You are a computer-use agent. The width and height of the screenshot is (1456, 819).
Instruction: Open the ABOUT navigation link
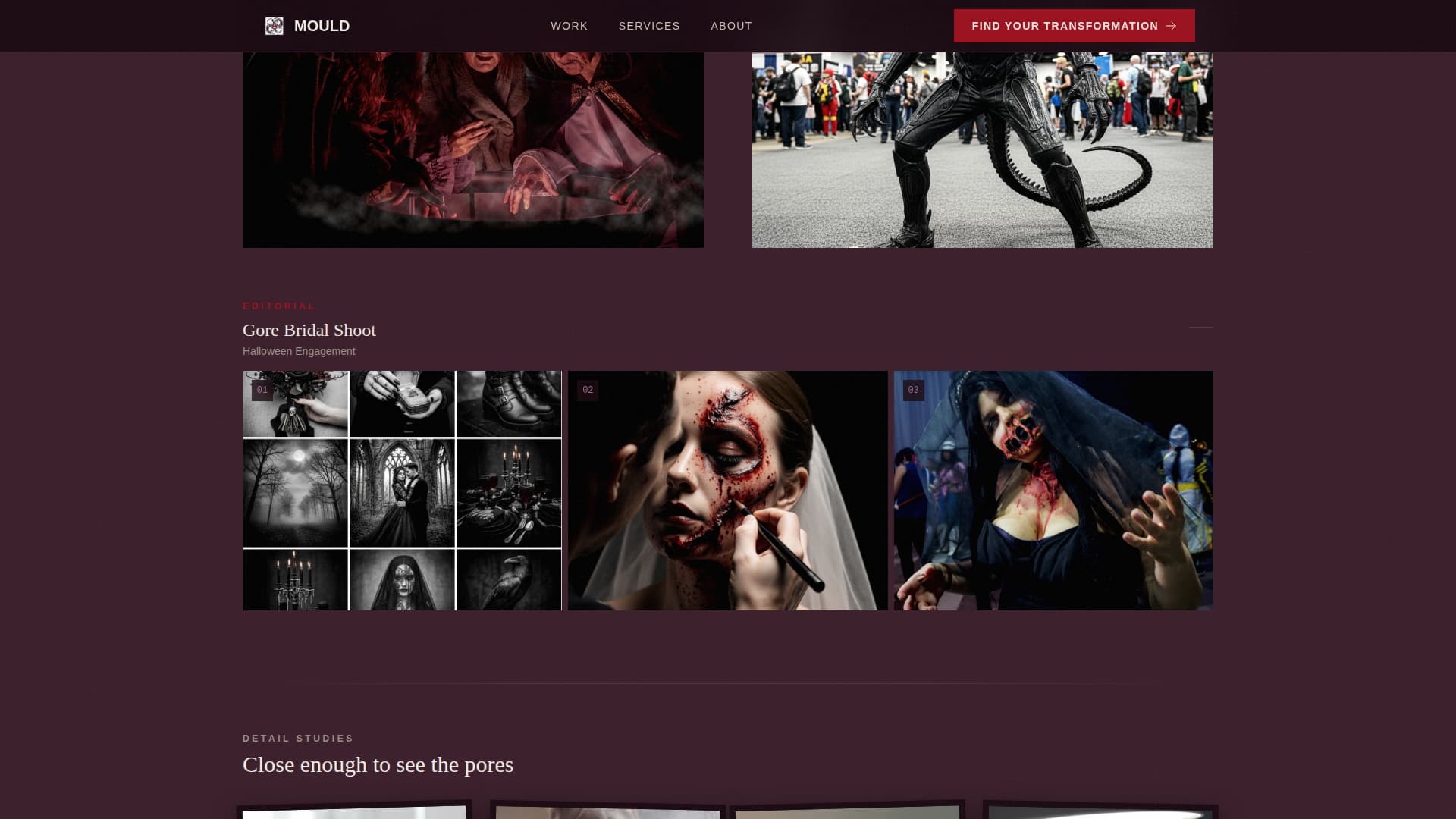coord(731,25)
